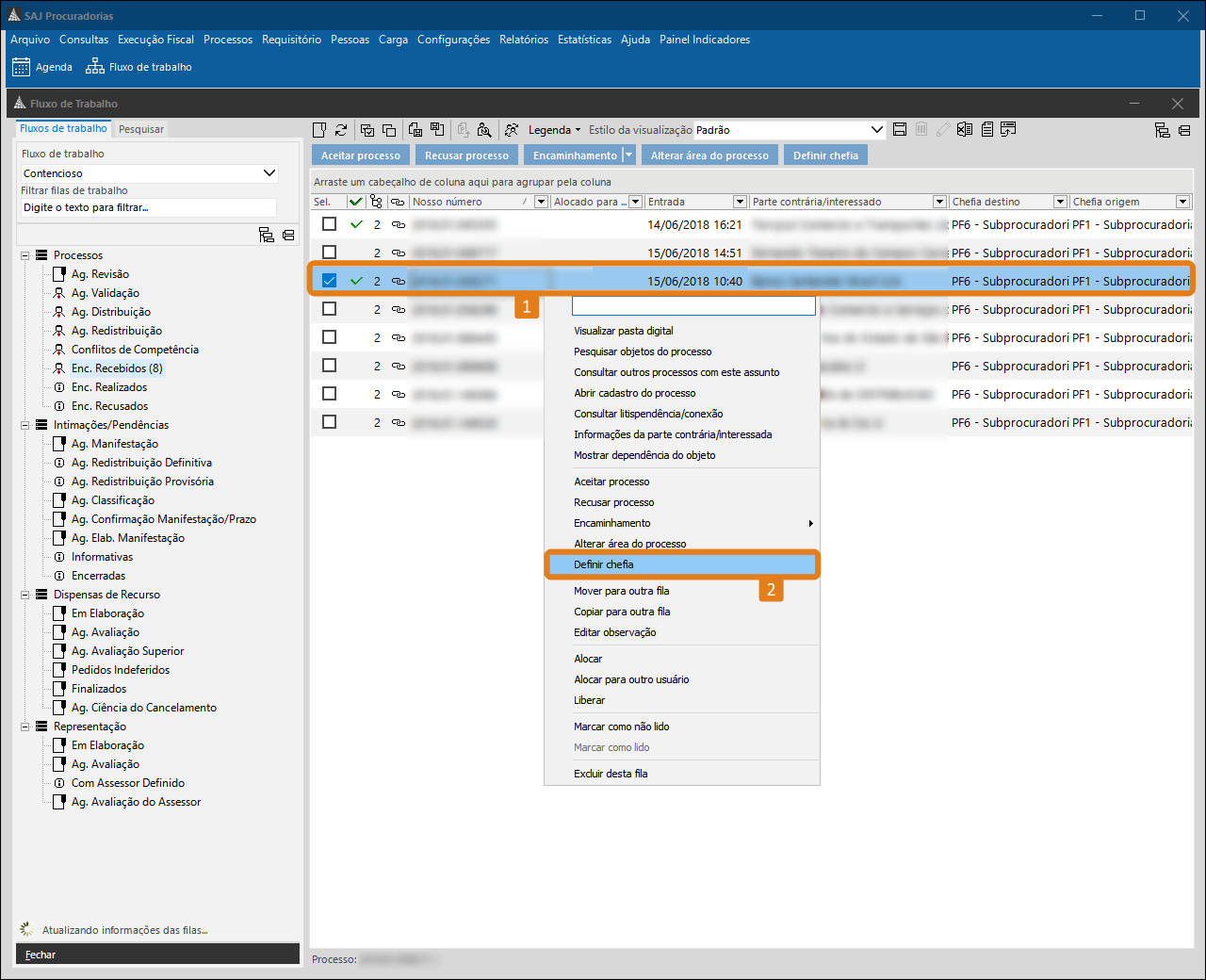Click Definir chefia toolbar button

[825, 155]
